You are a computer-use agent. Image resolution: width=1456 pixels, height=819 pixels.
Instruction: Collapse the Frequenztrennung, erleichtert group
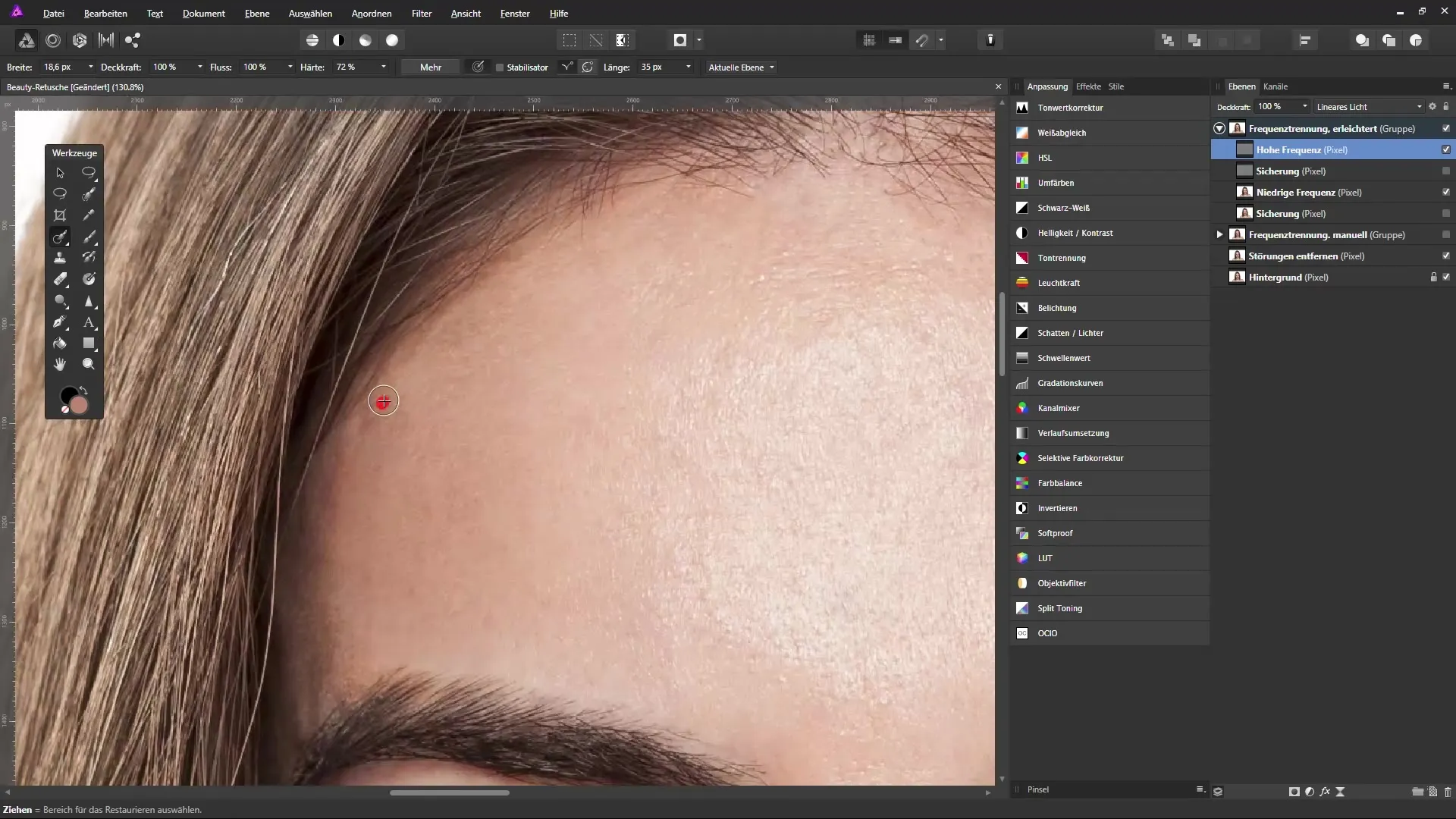click(1219, 129)
